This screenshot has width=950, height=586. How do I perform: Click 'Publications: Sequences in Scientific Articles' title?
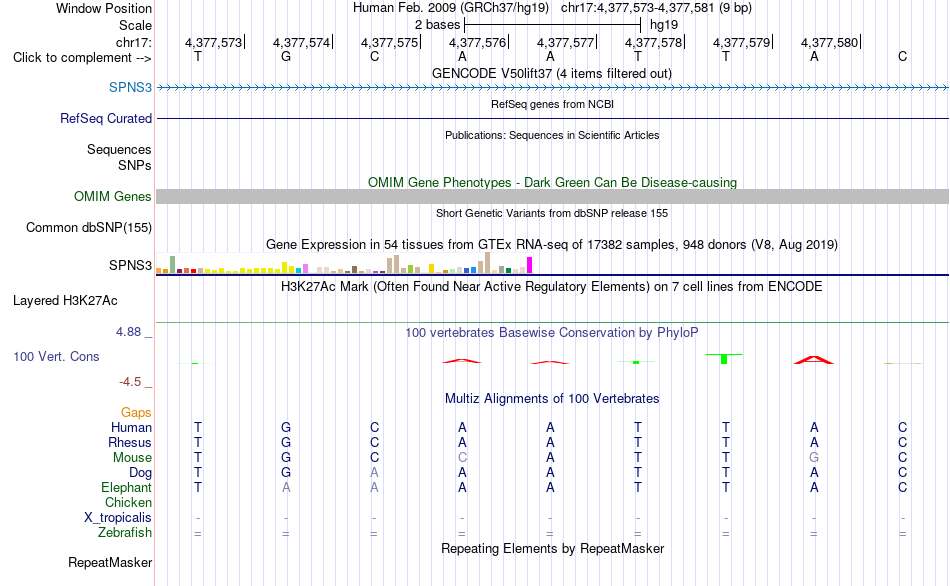[x=552, y=135]
